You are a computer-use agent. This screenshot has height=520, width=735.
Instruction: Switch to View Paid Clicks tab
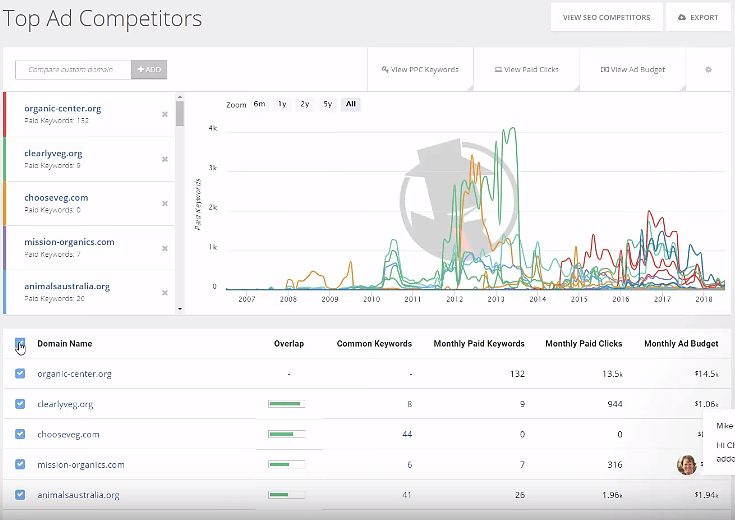[526, 69]
